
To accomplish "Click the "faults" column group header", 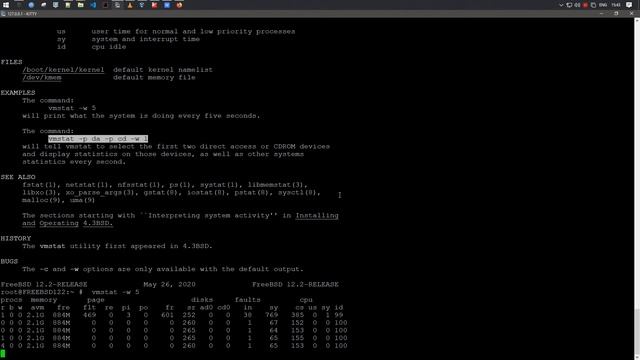I will pyautogui.click(x=247, y=300).
